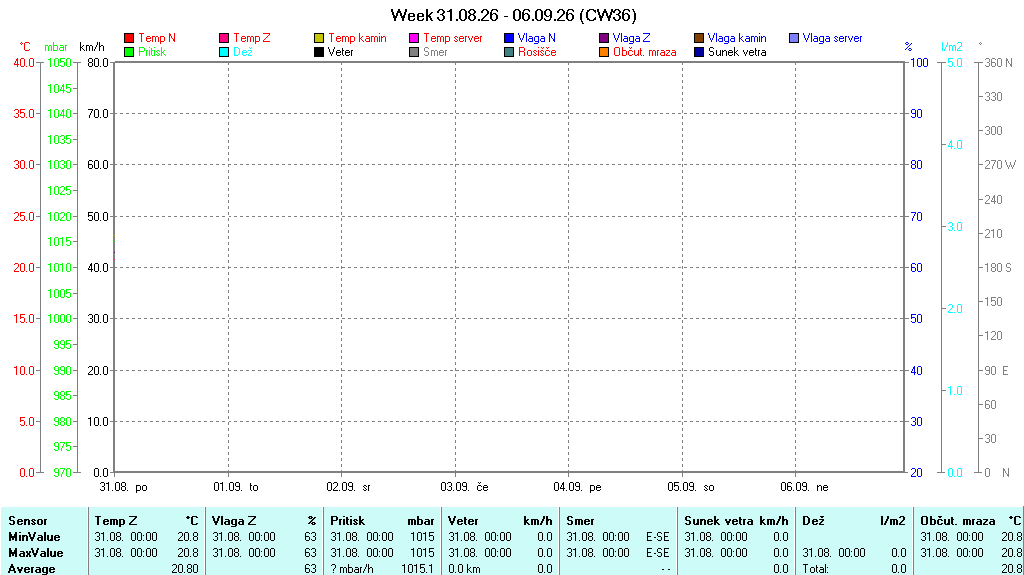Click the E-SE MinValue wind direction
The height and width of the screenshot is (575, 1024).
(x=658, y=536)
